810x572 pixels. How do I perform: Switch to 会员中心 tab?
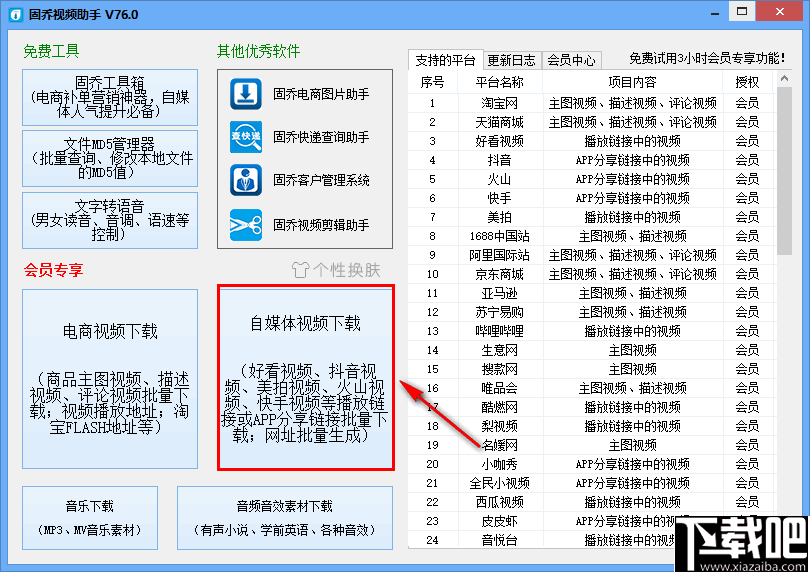tap(571, 60)
